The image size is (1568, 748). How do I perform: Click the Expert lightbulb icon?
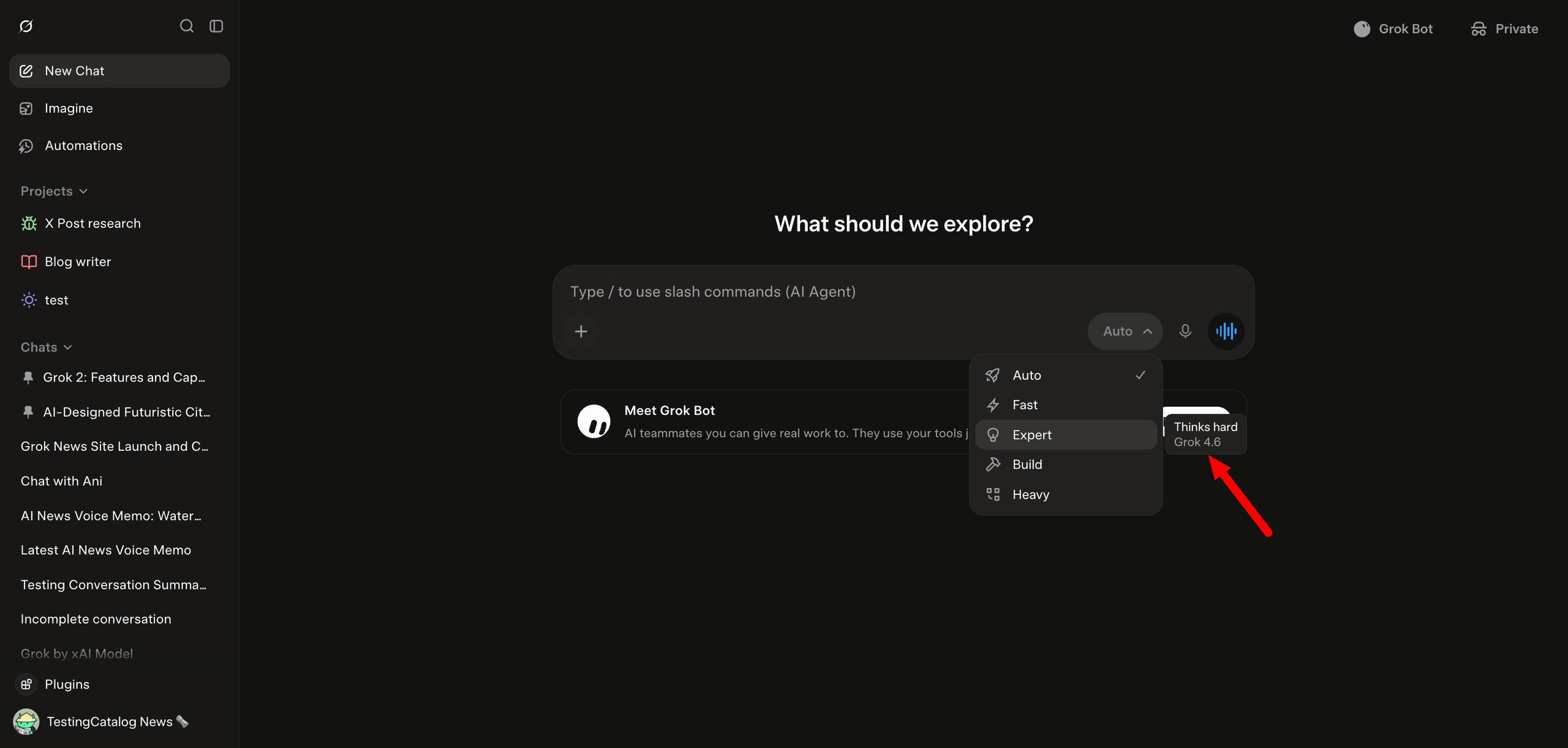click(993, 435)
